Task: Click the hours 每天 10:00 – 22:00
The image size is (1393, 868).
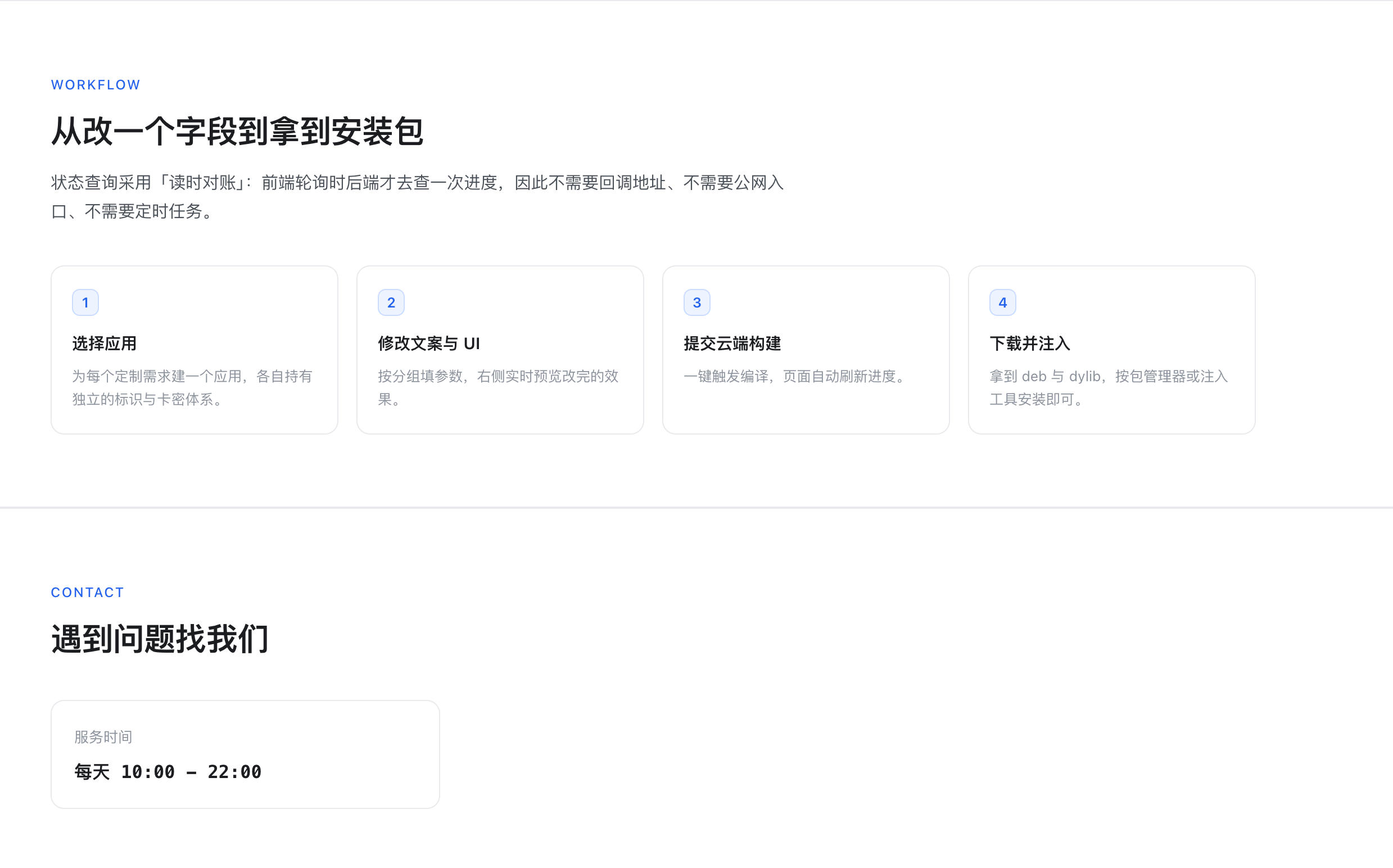Action: pos(168,772)
